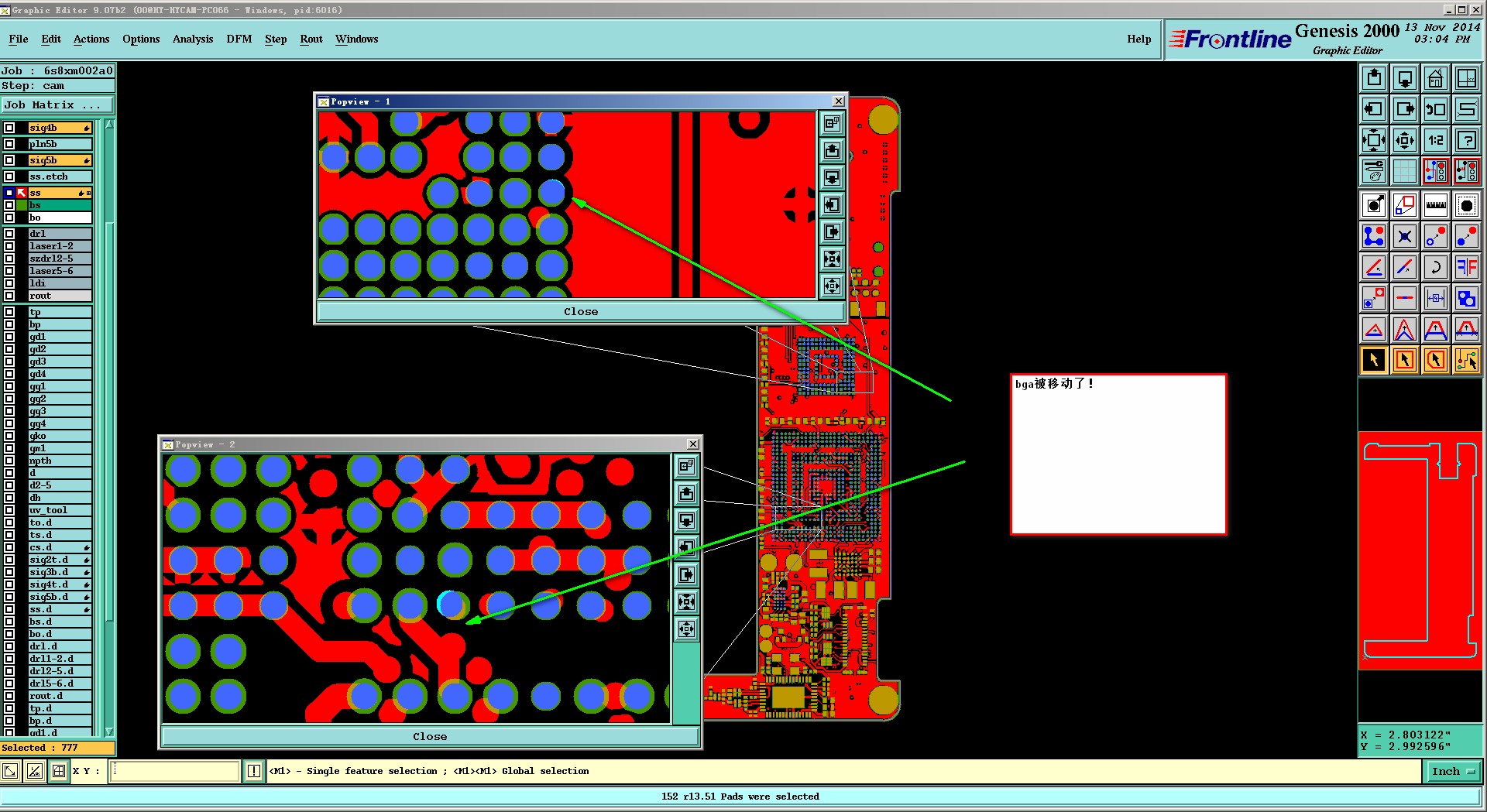Image resolution: width=1487 pixels, height=812 pixels.
Task: Toggle the pln5b layer checkbox
Action: [x=9, y=144]
